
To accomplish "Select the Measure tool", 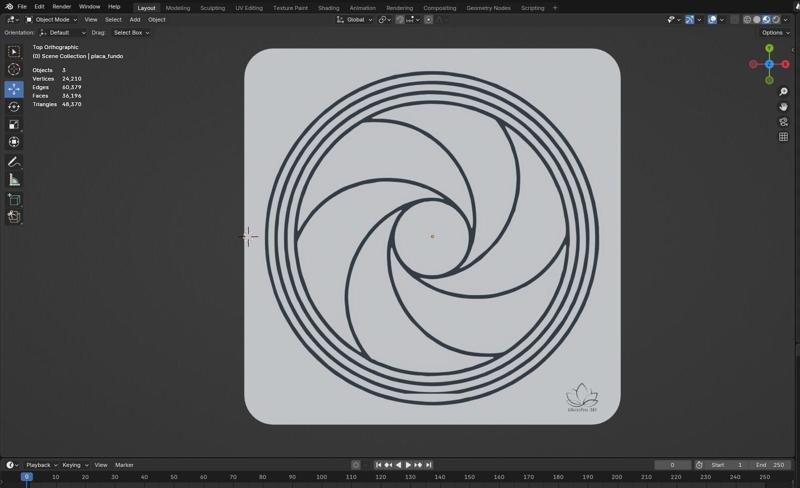I will (x=14, y=180).
